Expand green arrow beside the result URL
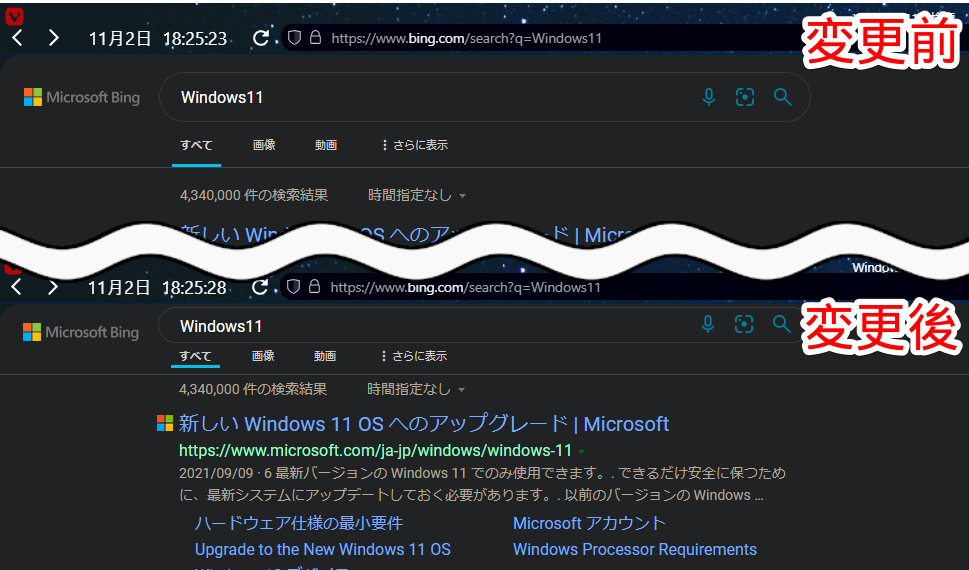The image size is (969, 570). [582, 452]
